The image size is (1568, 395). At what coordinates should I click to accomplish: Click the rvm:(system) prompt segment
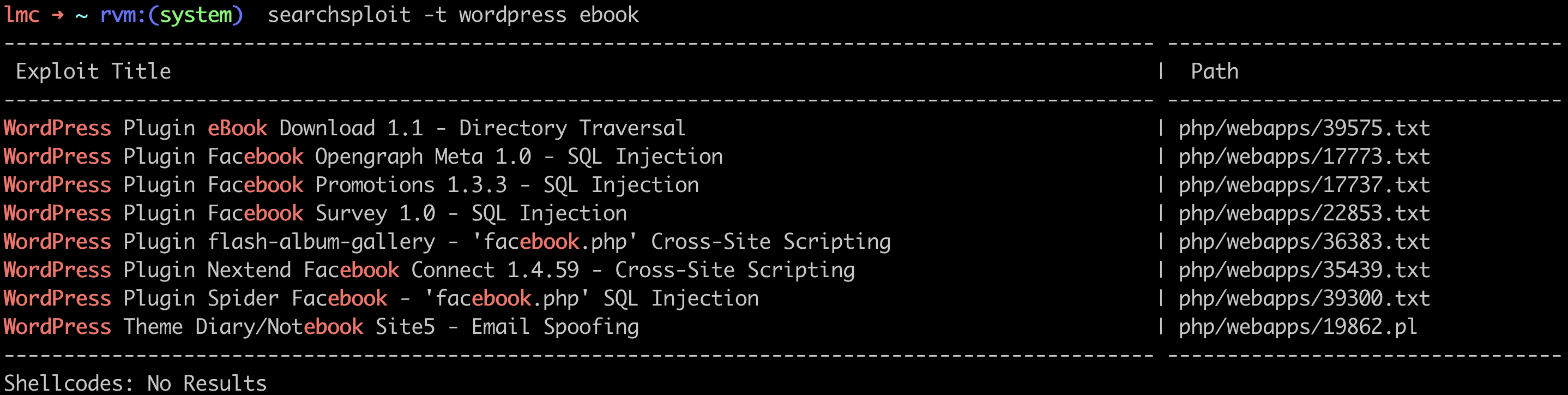[171, 15]
